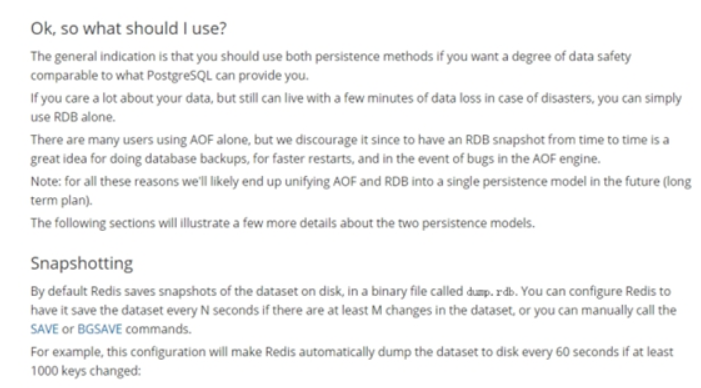Screen dimensions: 701x388
Task: Click the Snapshotting section heading
Action: tap(82, 263)
